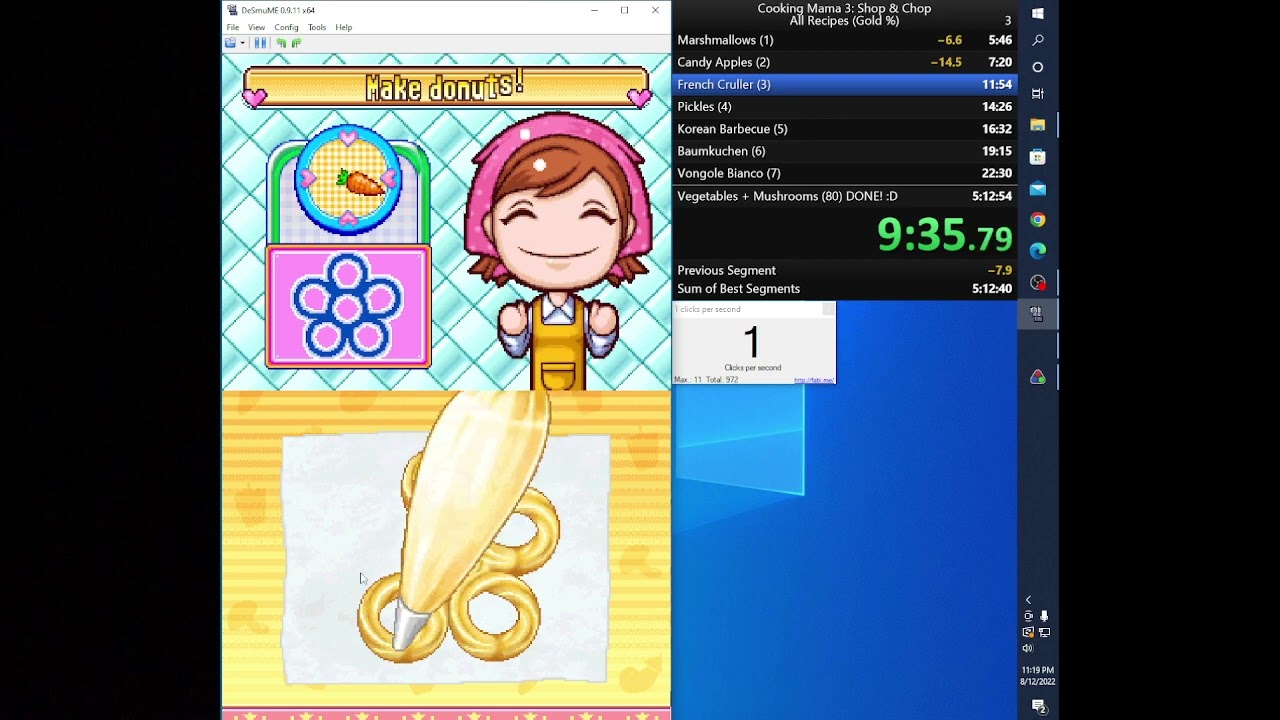This screenshot has height=720, width=1280.
Task: Open Microsoft Edge from the taskbar
Action: click(1037, 251)
